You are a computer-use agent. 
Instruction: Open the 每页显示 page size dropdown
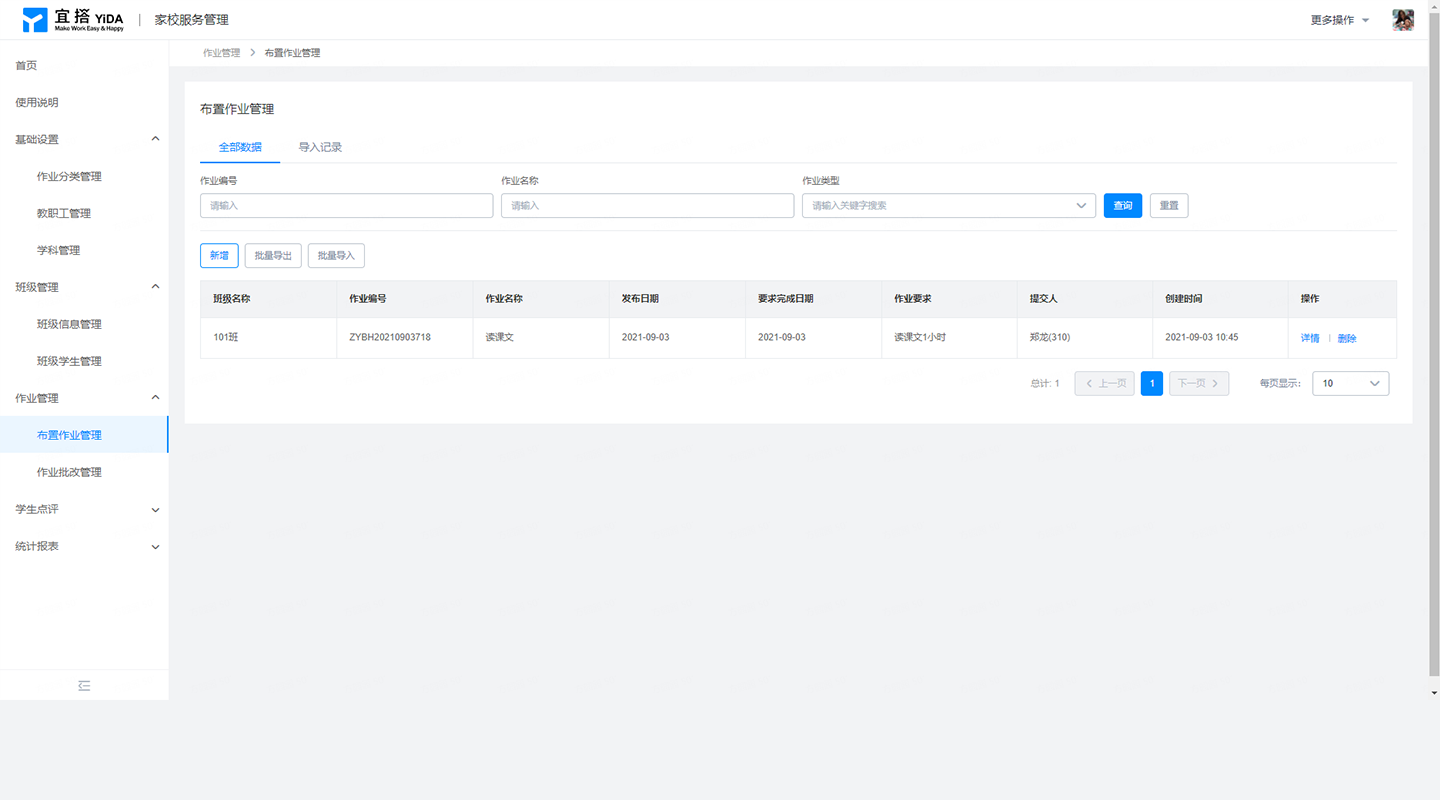1350,383
